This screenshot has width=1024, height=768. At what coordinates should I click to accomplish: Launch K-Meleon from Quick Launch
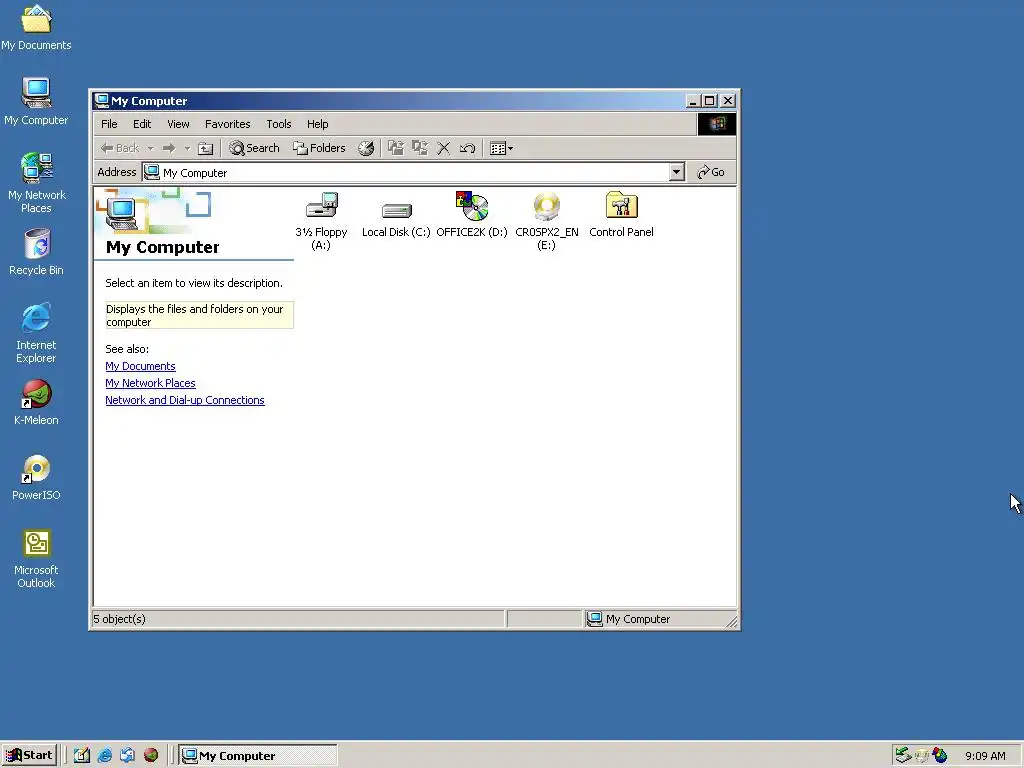tap(151, 755)
